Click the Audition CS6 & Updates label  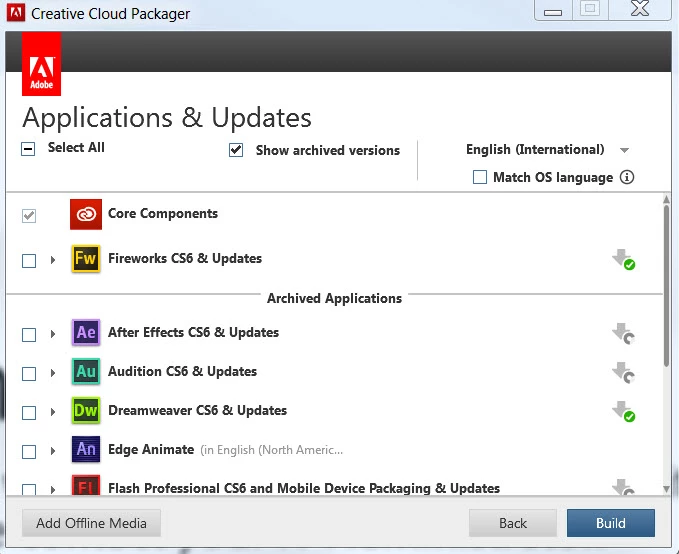click(182, 371)
